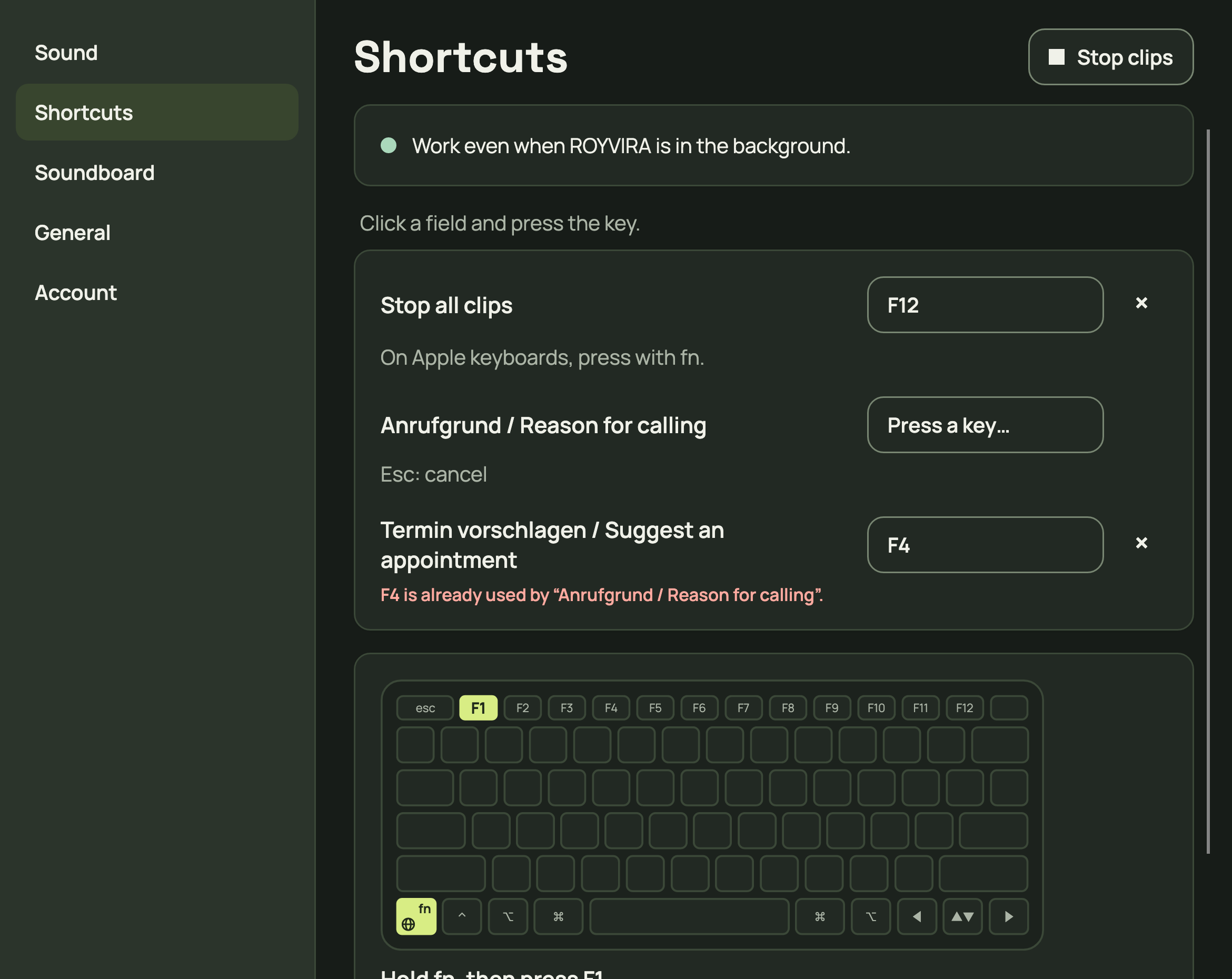This screenshot has height=979, width=1232.
Task: Click the F5 key on the keyboard diagram
Action: tap(655, 708)
